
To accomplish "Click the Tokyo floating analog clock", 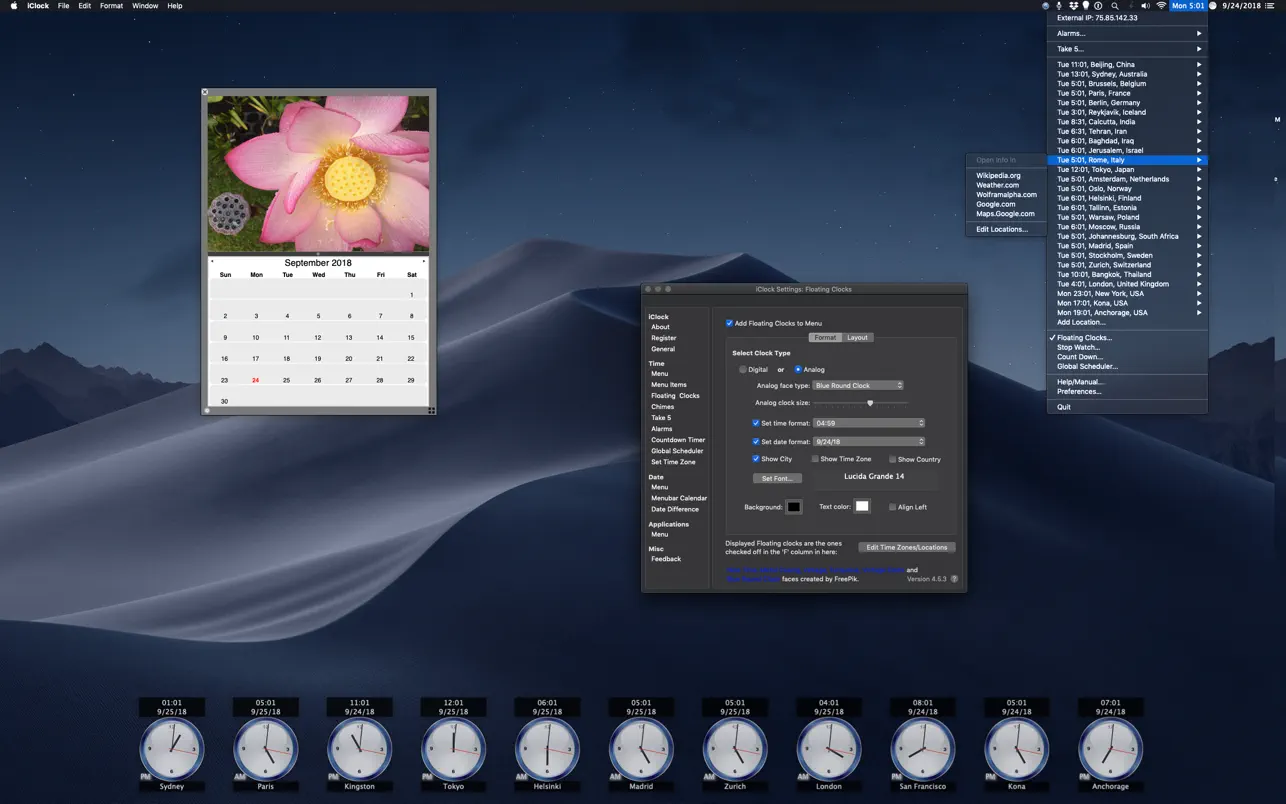I will 453,749.
